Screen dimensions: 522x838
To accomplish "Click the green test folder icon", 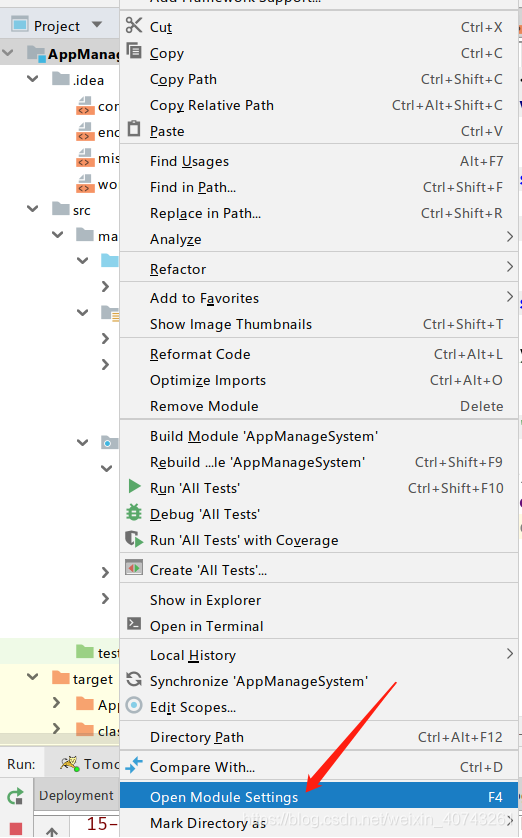I will [x=85, y=651].
